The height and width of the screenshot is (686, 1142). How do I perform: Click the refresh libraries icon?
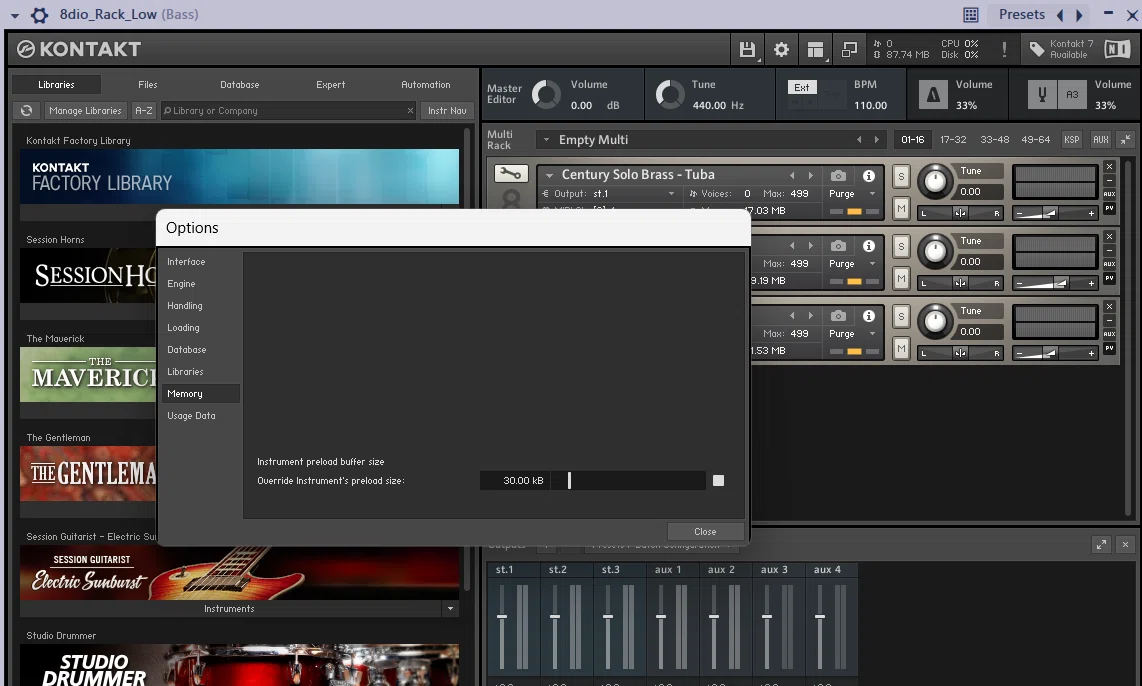(x=26, y=111)
